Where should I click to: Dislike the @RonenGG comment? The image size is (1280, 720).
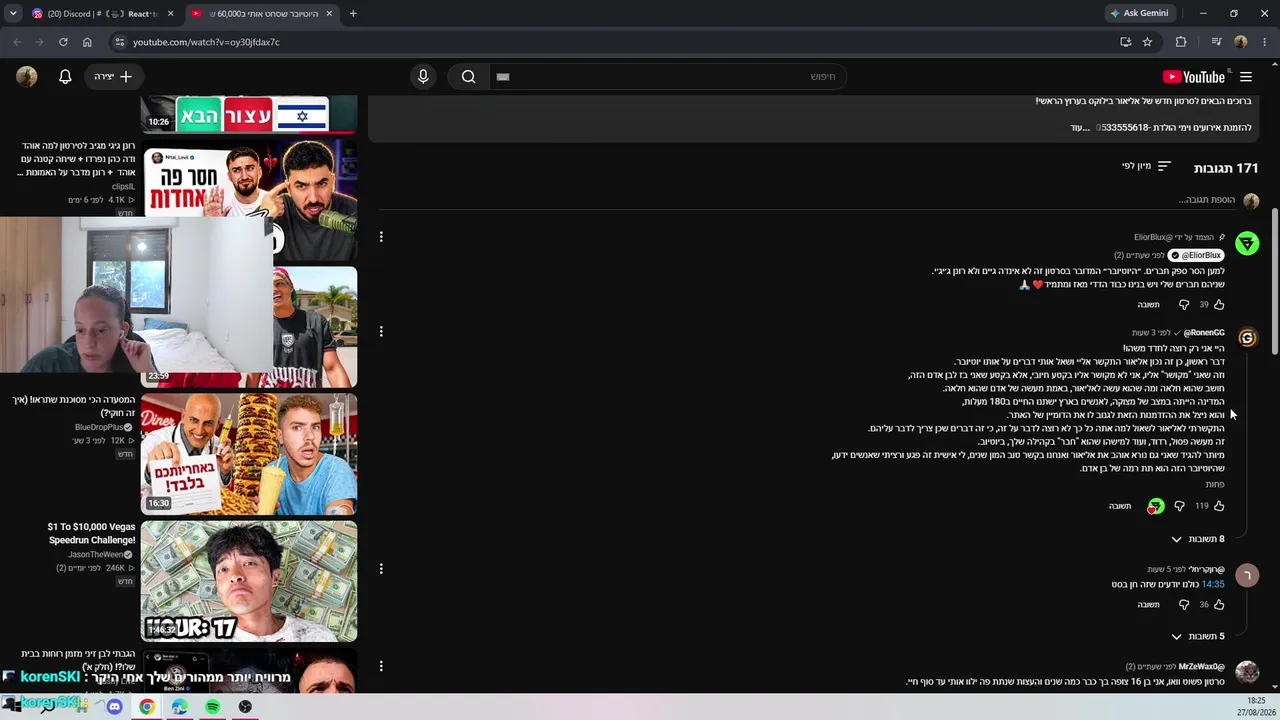[1179, 506]
